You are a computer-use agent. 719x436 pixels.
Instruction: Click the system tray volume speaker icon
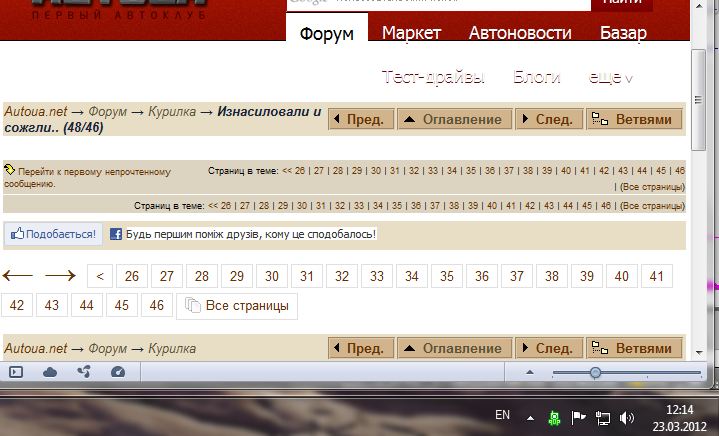pyautogui.click(x=627, y=417)
